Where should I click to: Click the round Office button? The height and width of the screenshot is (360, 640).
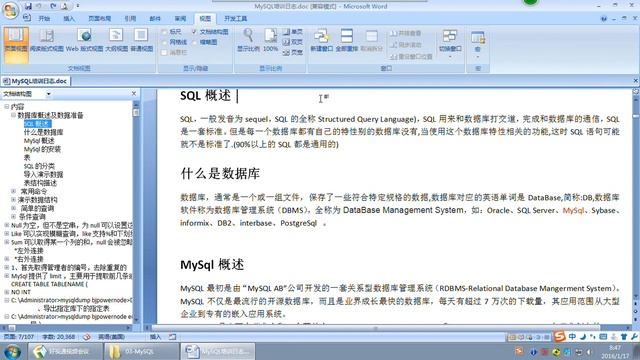pyautogui.click(x=10, y=10)
